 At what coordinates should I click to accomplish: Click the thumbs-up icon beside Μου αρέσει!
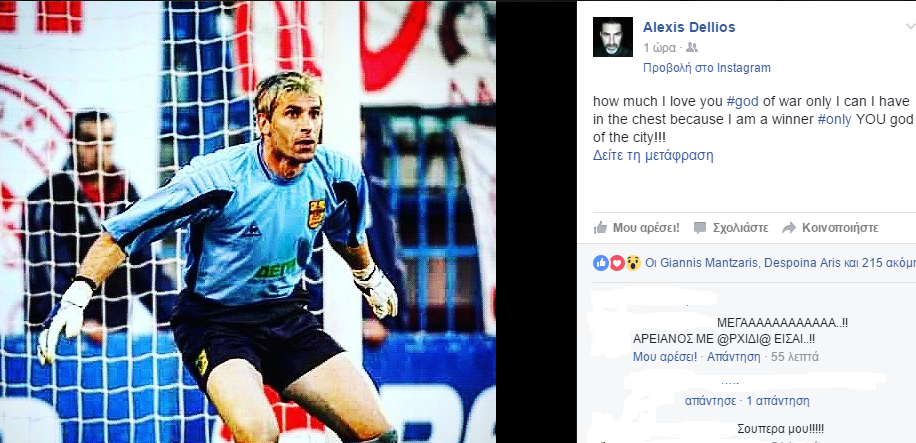click(x=600, y=228)
